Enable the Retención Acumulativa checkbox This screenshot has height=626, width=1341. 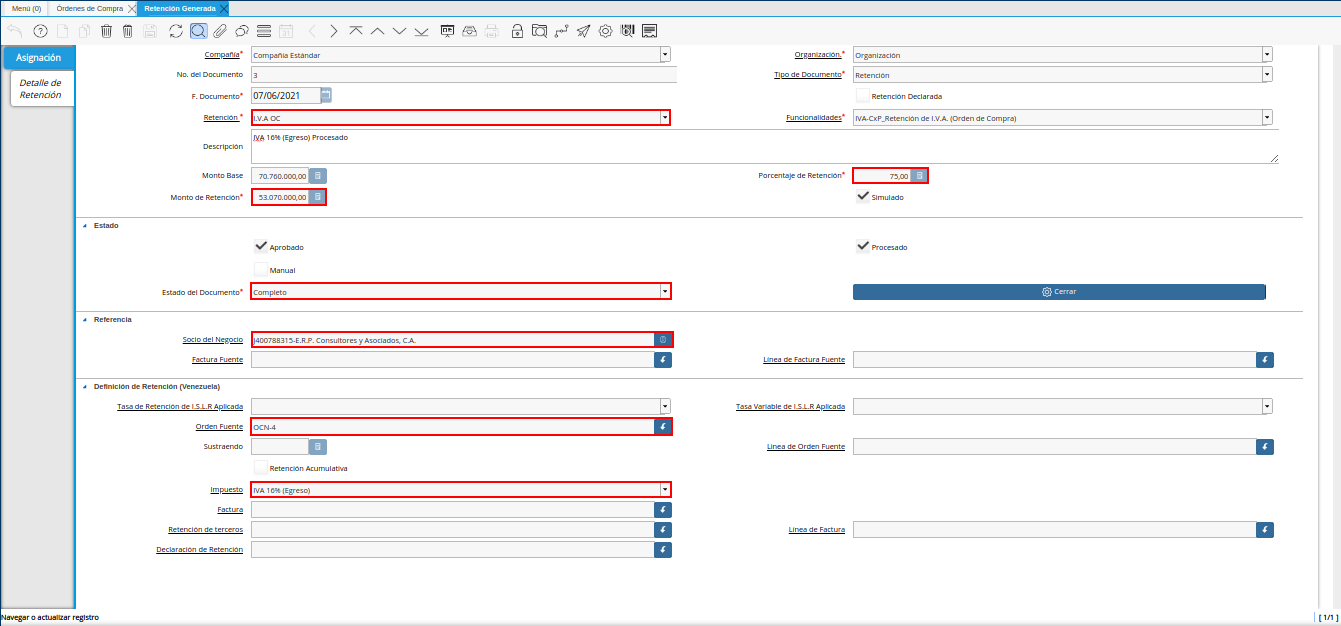pos(261,467)
